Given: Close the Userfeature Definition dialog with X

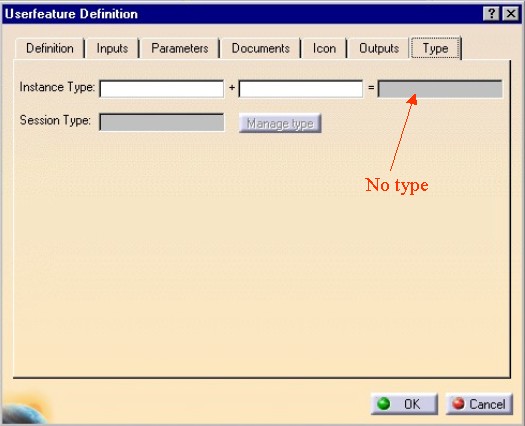Looking at the screenshot, I should (511, 14).
